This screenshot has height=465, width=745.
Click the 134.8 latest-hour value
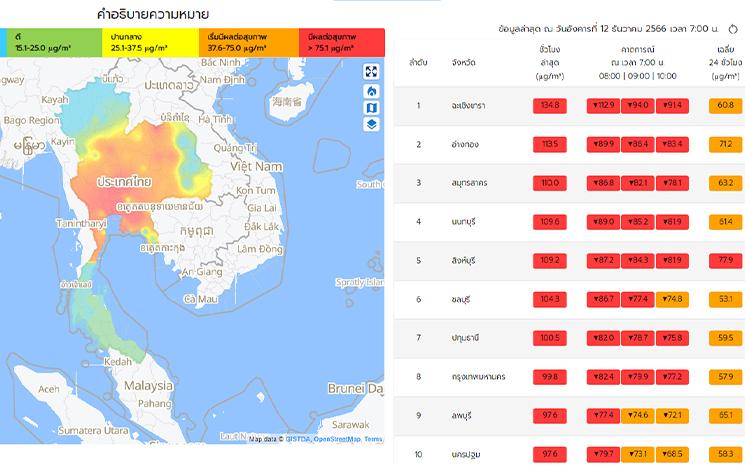click(550, 105)
